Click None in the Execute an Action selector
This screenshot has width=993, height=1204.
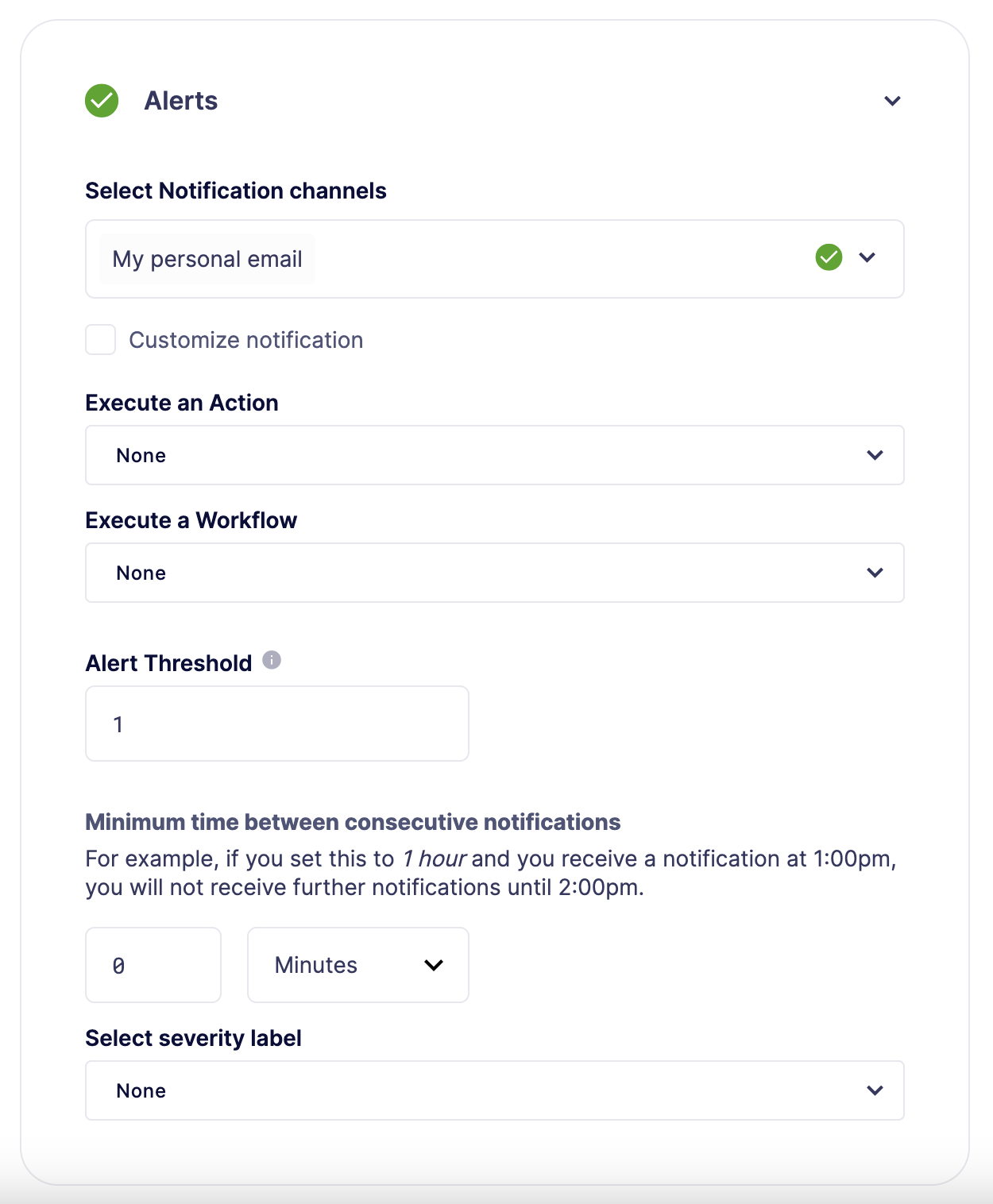[x=141, y=455]
